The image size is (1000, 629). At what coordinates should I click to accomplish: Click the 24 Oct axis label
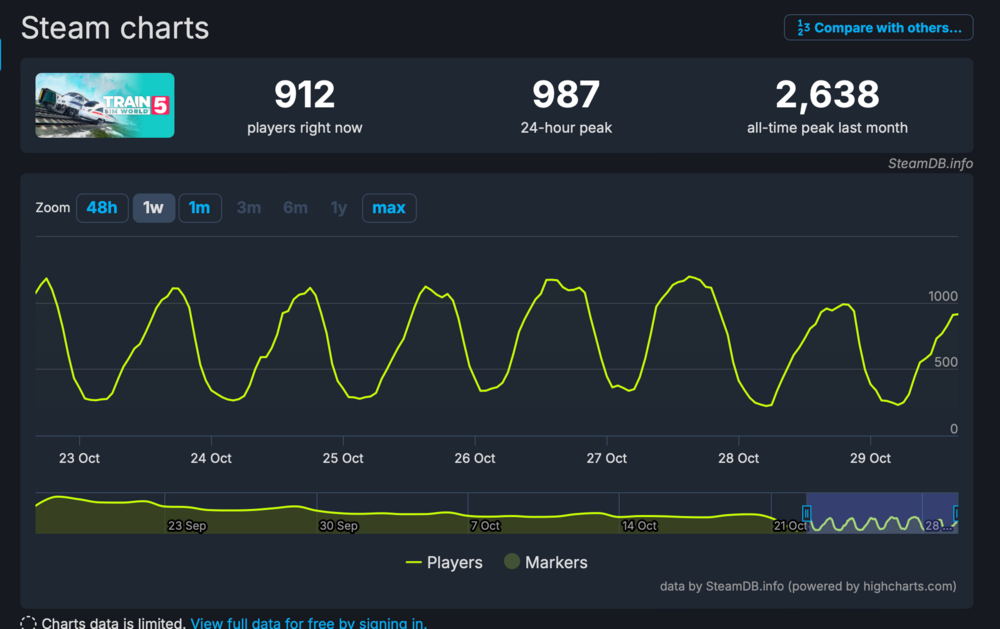211,458
